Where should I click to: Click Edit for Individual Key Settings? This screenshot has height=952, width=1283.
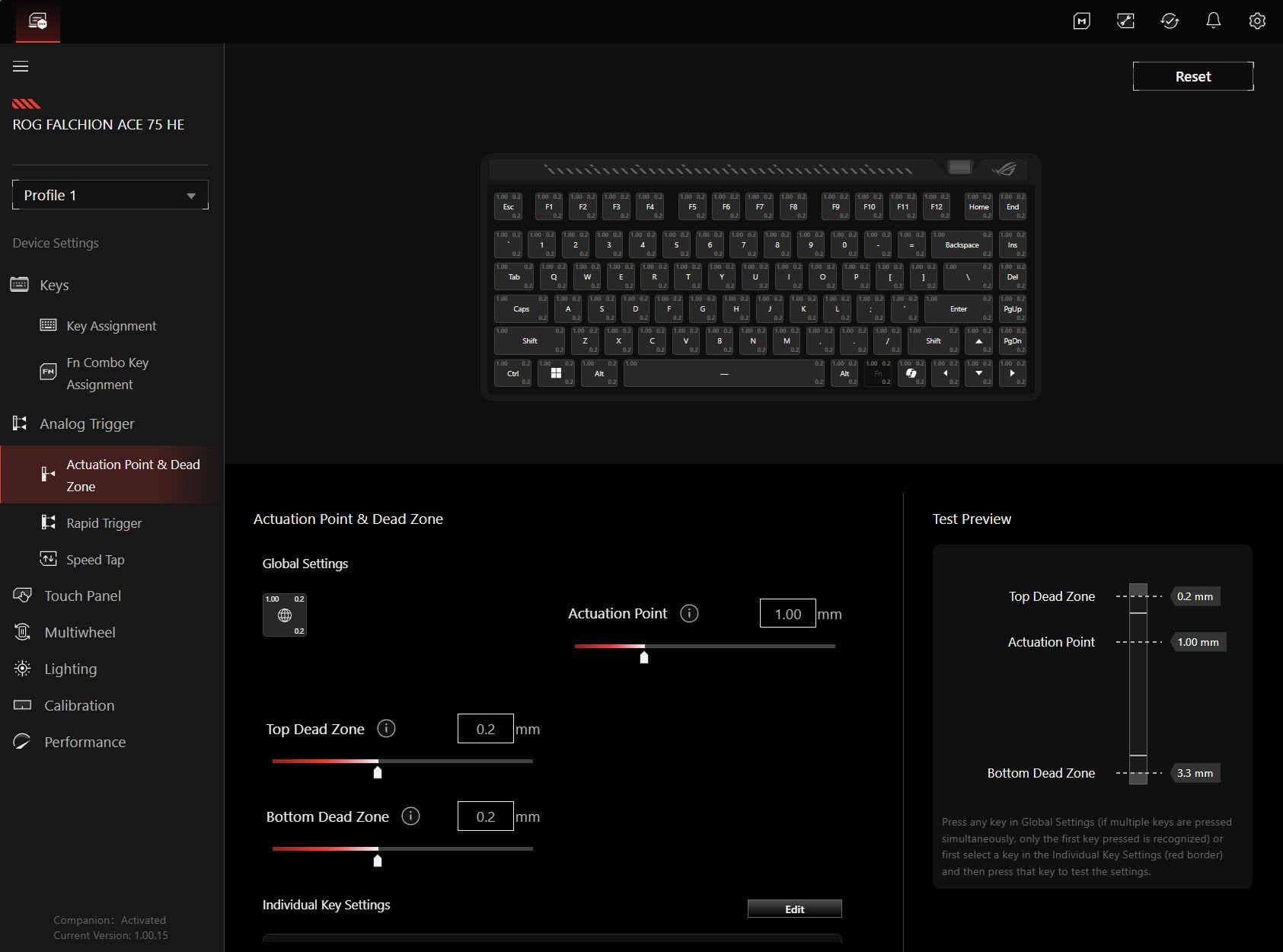tap(795, 909)
